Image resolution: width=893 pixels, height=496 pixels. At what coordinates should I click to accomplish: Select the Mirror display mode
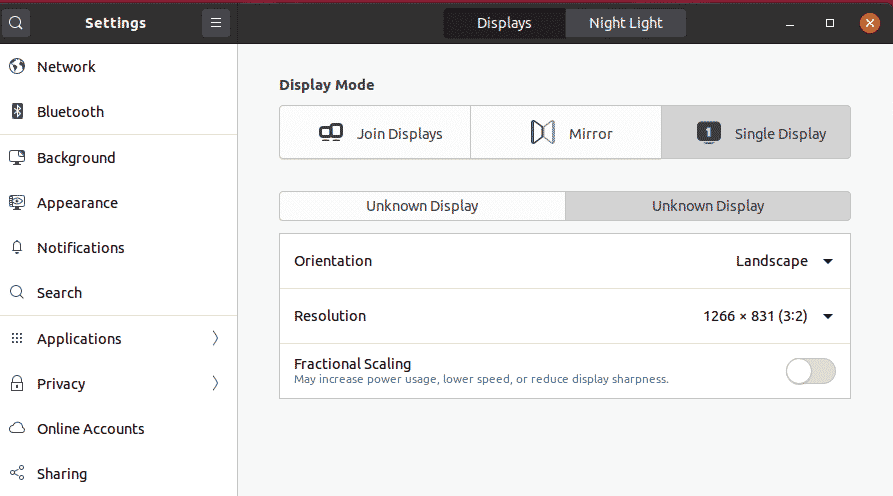pos(566,133)
